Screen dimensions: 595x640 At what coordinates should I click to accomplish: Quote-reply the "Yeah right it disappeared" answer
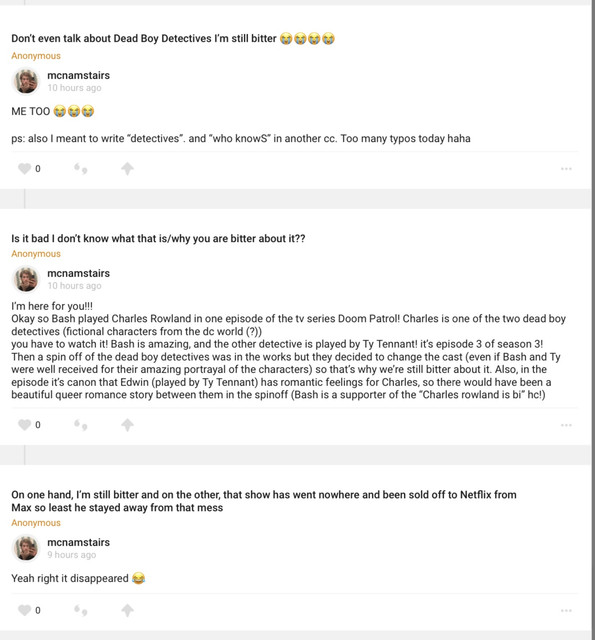point(80,610)
